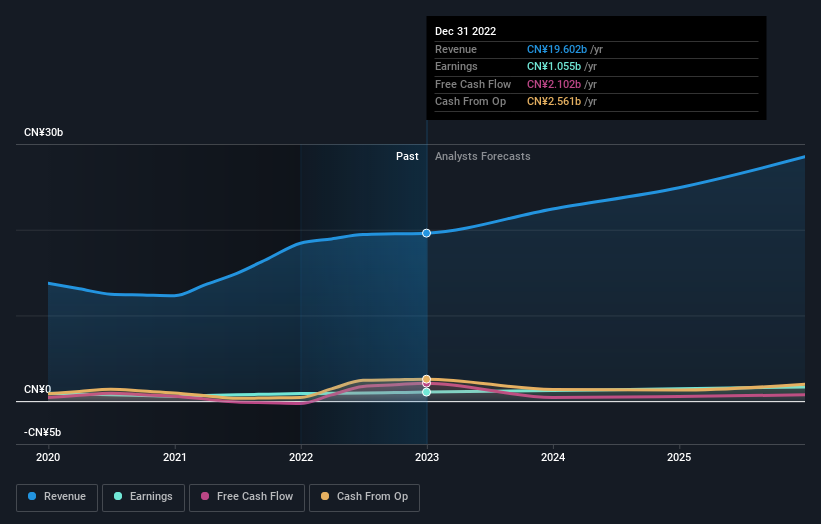The width and height of the screenshot is (821, 524).
Task: Click the 2025 x-axis label
Action: tap(679, 458)
